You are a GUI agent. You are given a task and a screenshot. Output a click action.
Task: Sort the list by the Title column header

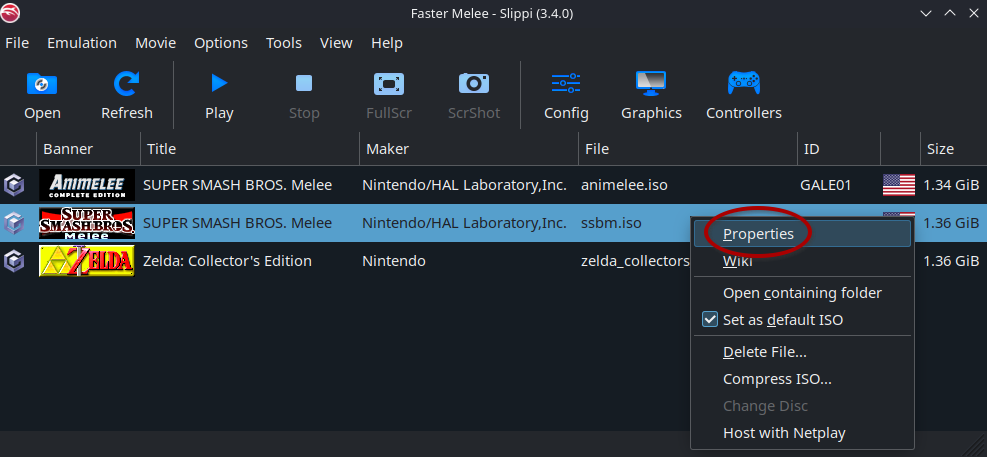point(250,149)
